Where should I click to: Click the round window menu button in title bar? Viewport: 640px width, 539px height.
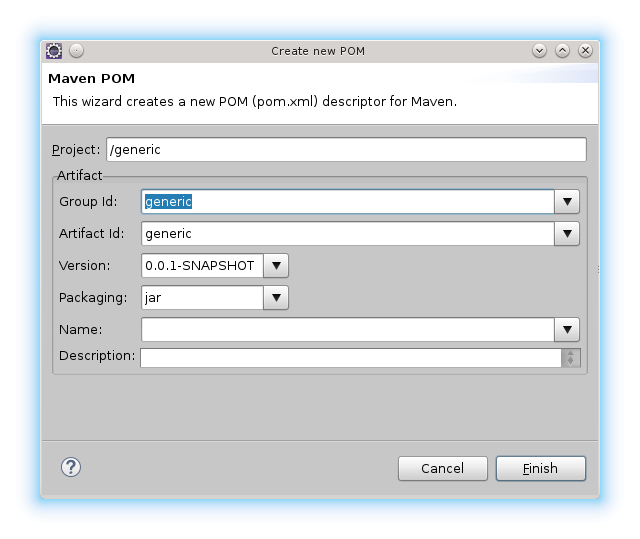pos(76,51)
